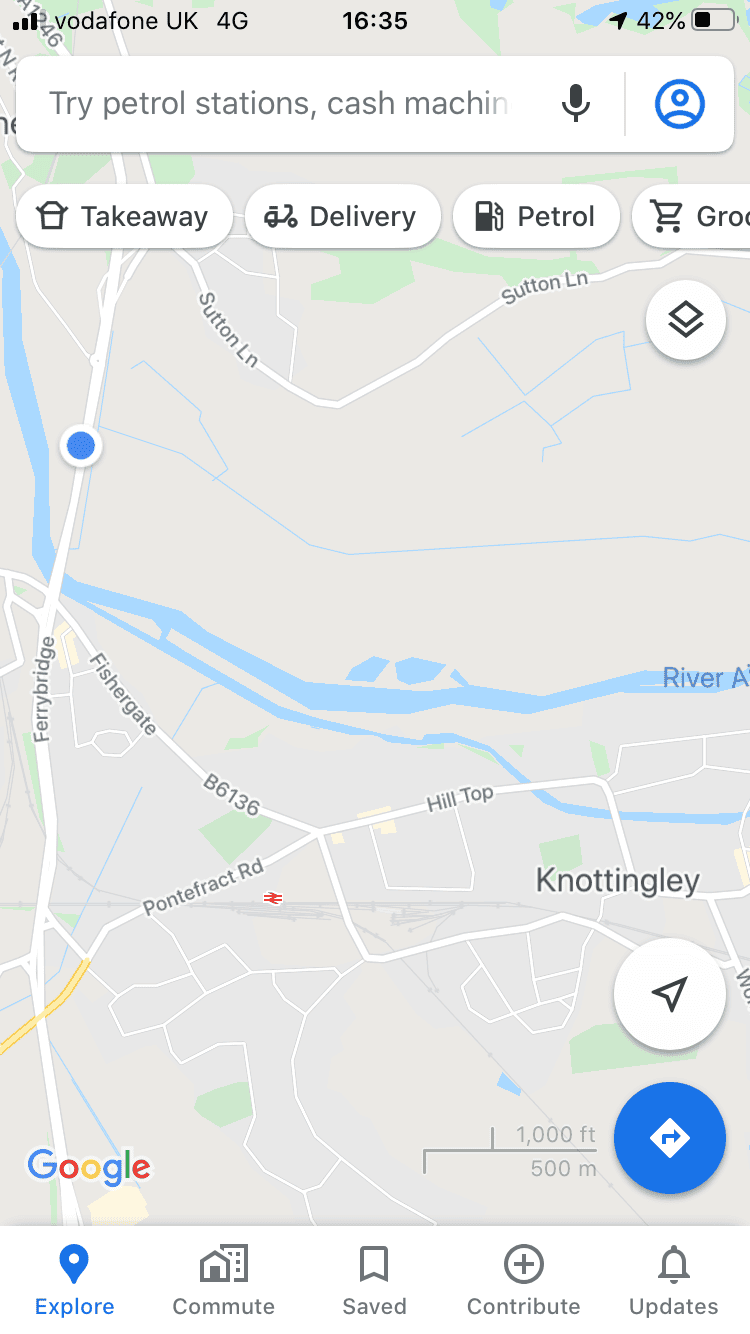Open the account profile icon
Viewport: 750px width, 1334px height.
(680, 104)
